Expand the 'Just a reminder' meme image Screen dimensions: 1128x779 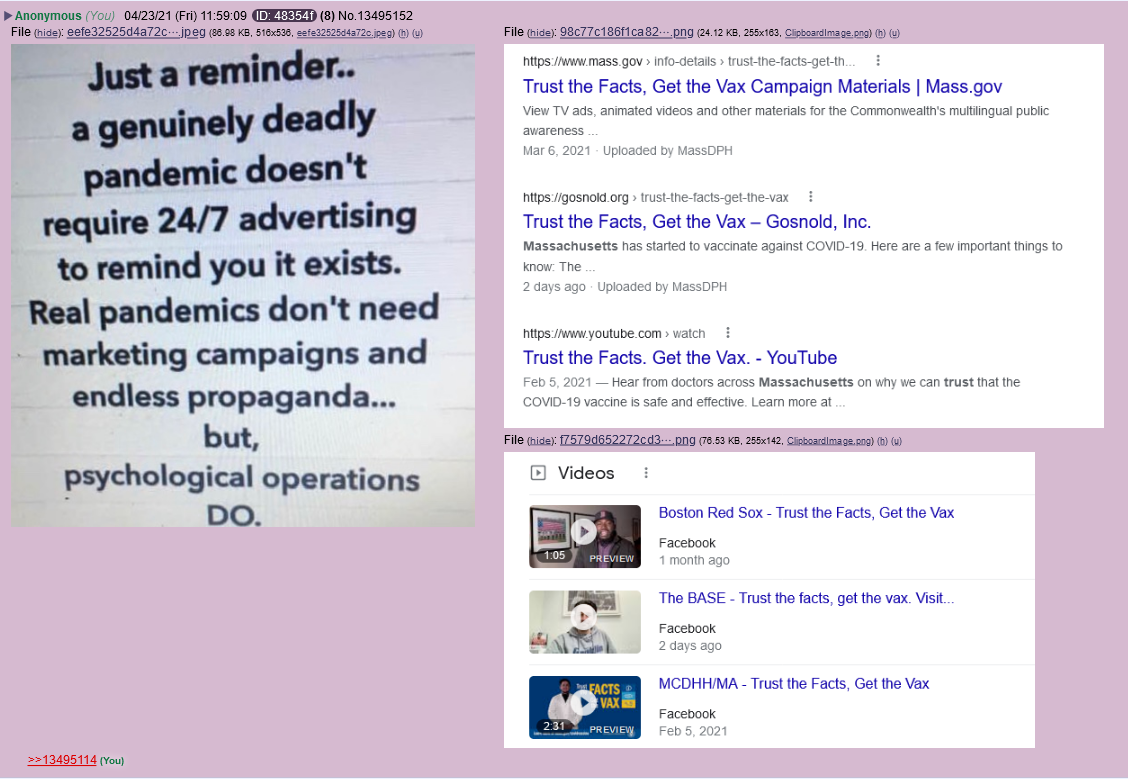coord(243,286)
